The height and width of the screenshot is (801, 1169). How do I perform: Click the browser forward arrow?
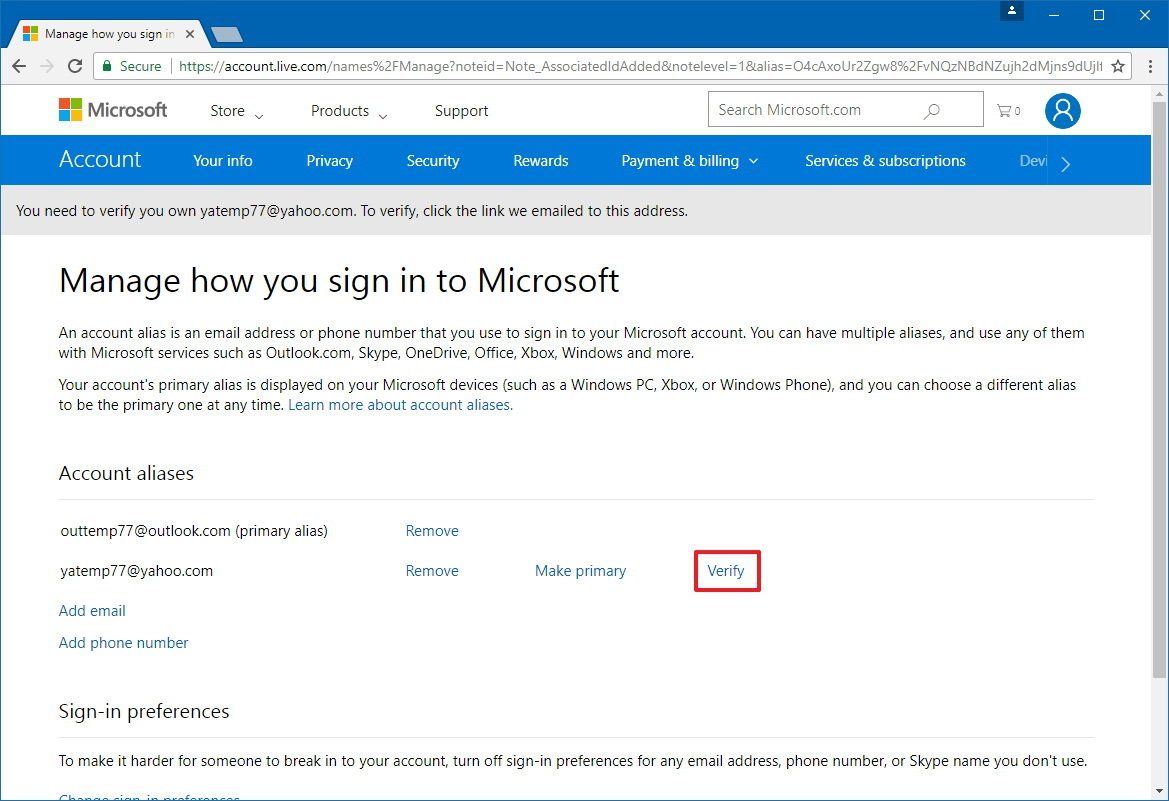47,66
